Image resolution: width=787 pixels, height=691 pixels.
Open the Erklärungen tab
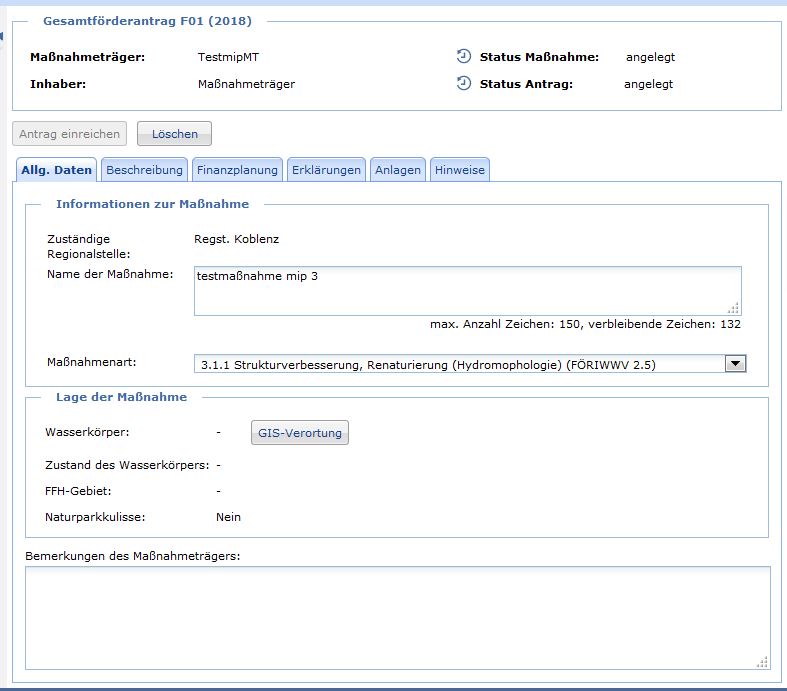point(326,170)
